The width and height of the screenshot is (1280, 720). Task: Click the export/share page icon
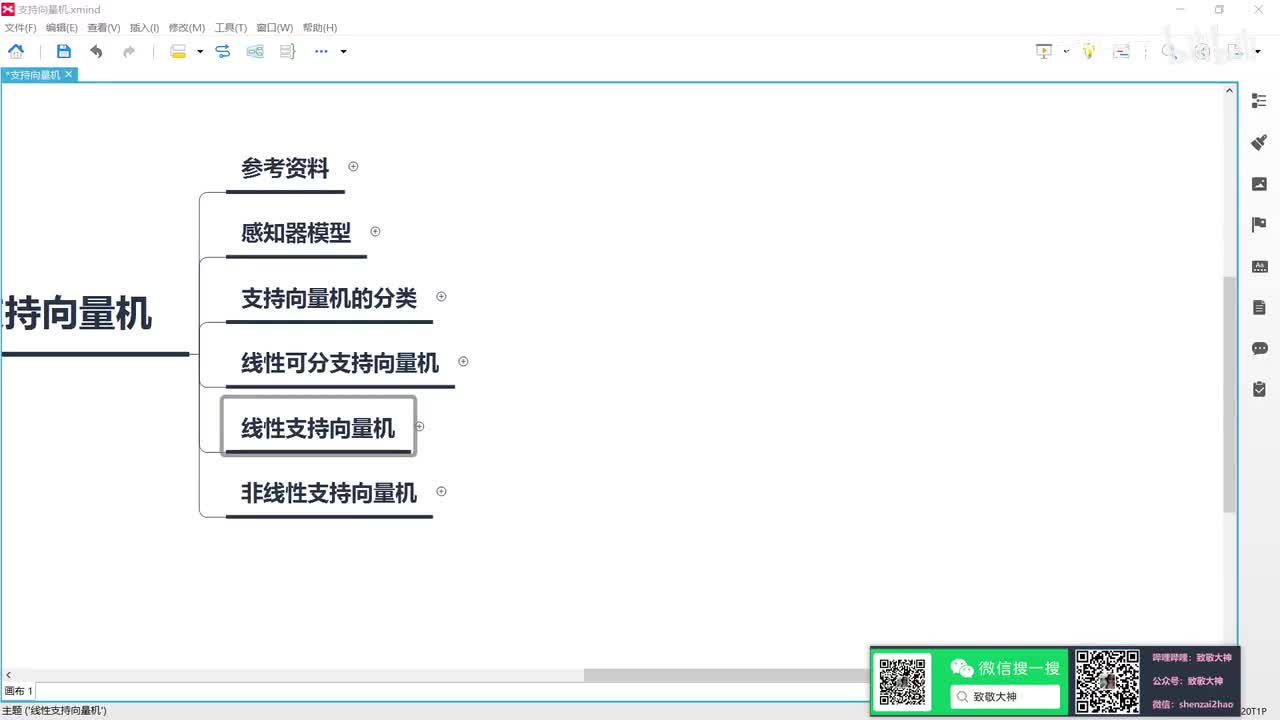coord(1235,51)
